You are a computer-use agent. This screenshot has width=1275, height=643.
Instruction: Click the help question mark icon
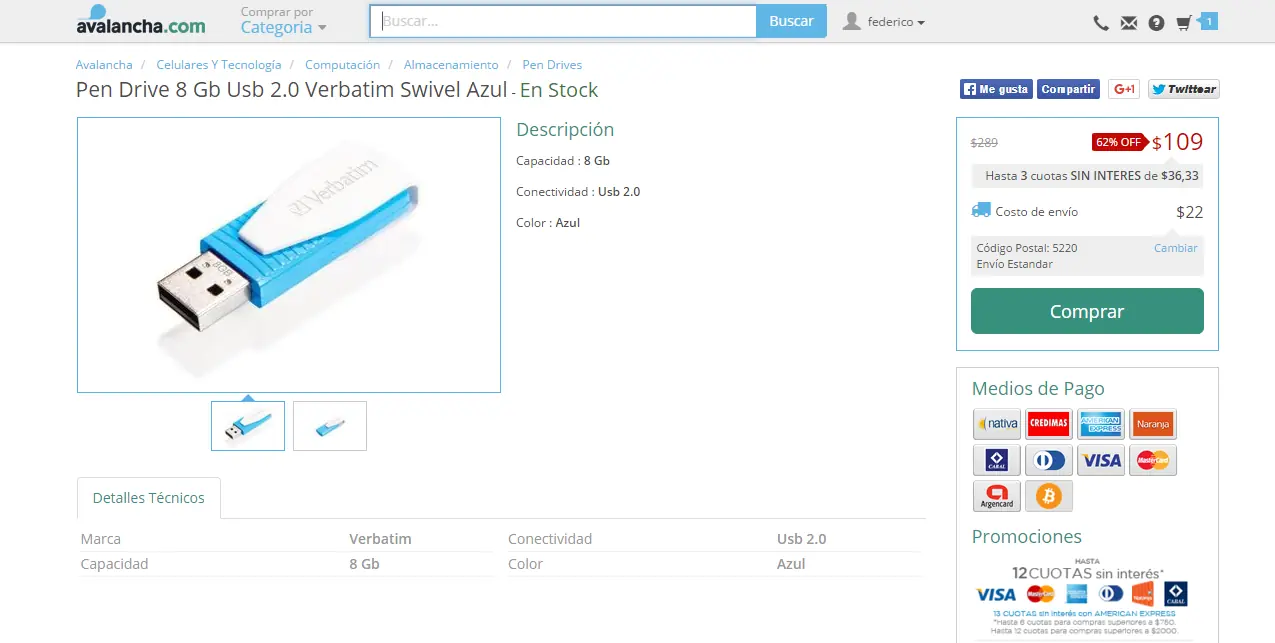point(1156,23)
